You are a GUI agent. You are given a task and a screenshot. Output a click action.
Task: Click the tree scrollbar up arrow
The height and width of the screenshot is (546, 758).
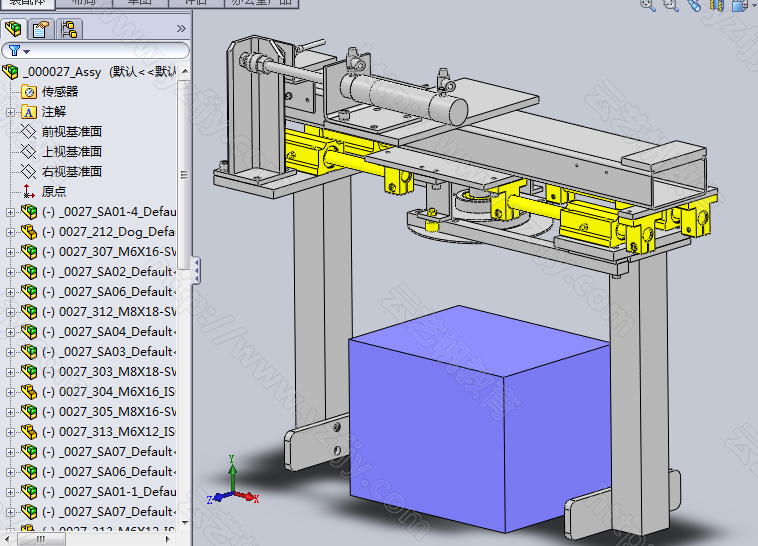pos(185,72)
